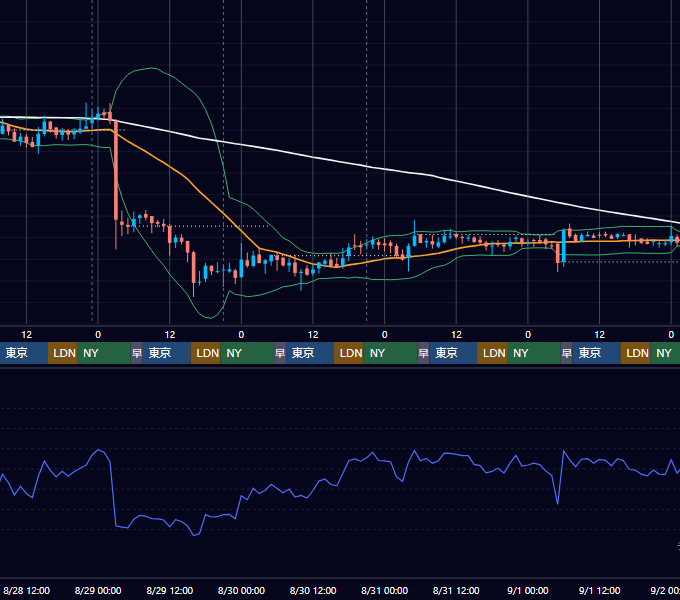Select the 東京 session block on 8/31
The width and height of the screenshot is (680, 600).
pyautogui.click(x=453, y=353)
